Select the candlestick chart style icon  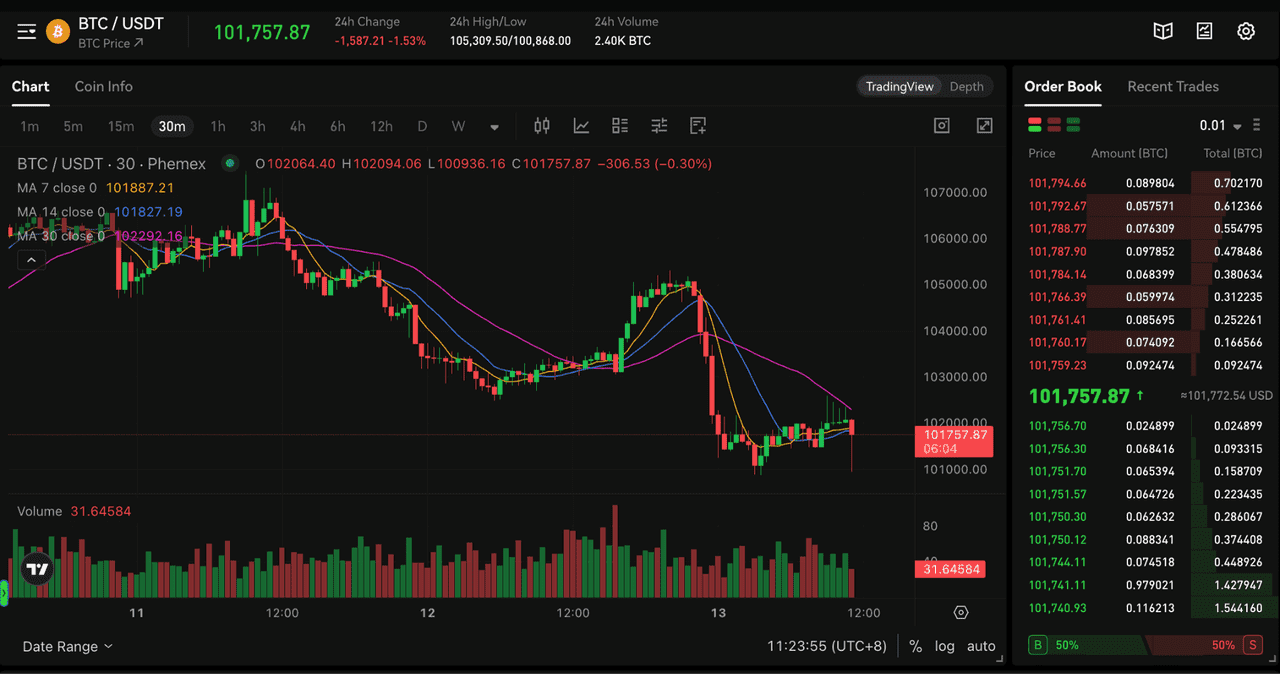541,126
